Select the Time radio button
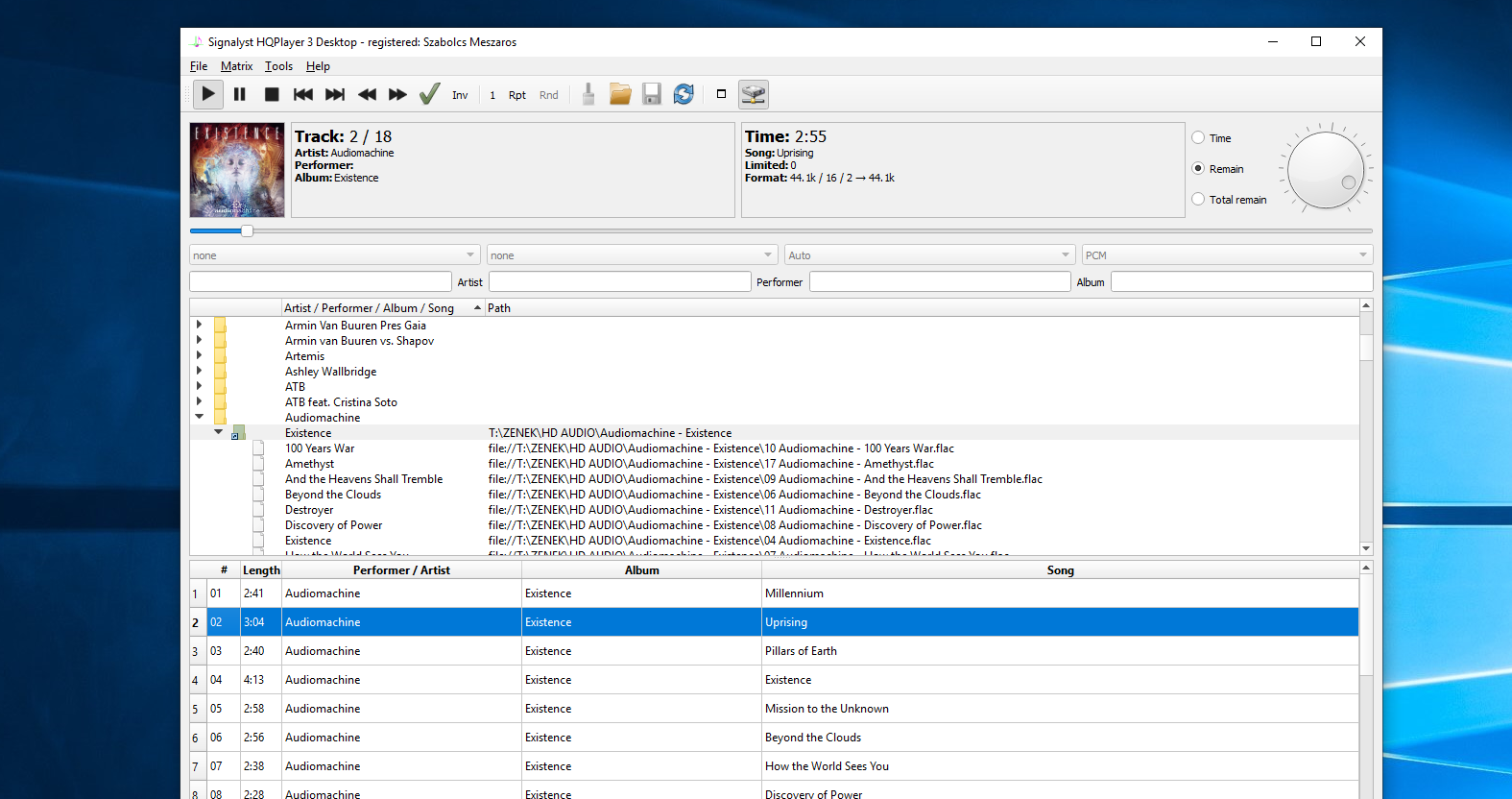This screenshot has height=799, width=1512. pos(1212,138)
